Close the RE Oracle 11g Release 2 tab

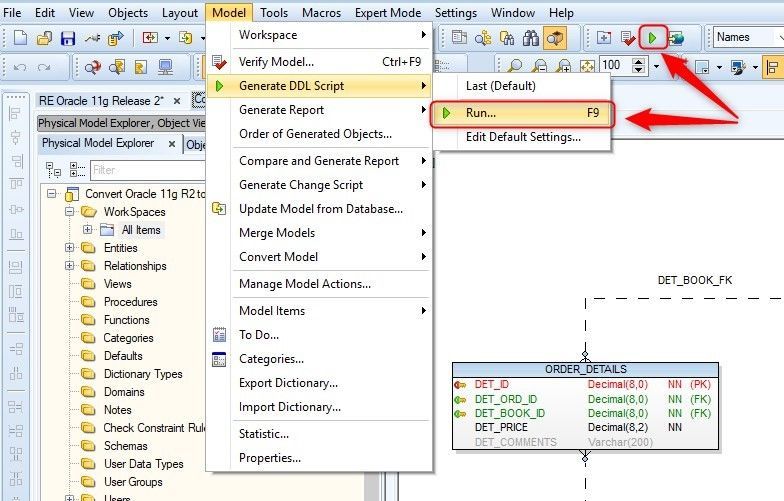click(176, 101)
